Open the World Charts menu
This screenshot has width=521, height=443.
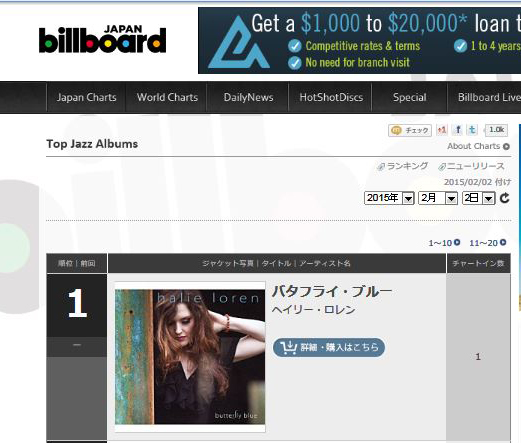click(x=167, y=97)
